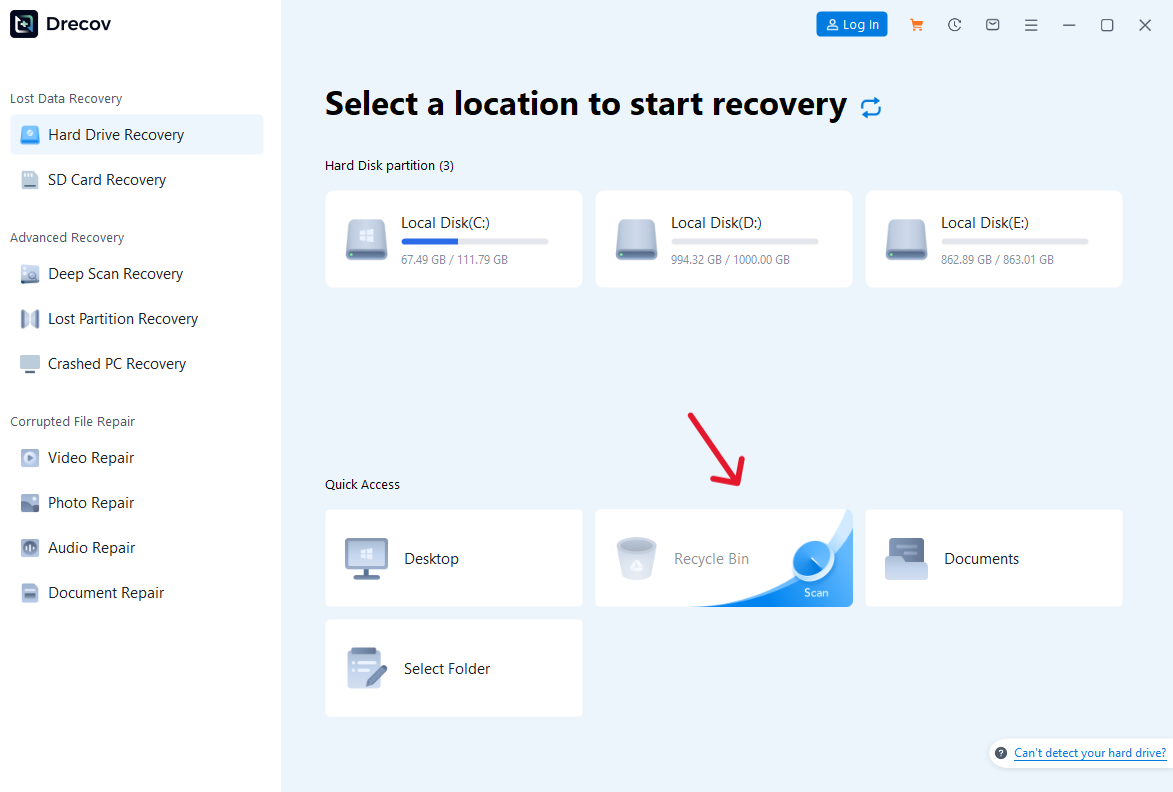This screenshot has height=792, width=1173.
Task: Select Deep Scan Recovery in the sidebar
Action: tap(115, 273)
